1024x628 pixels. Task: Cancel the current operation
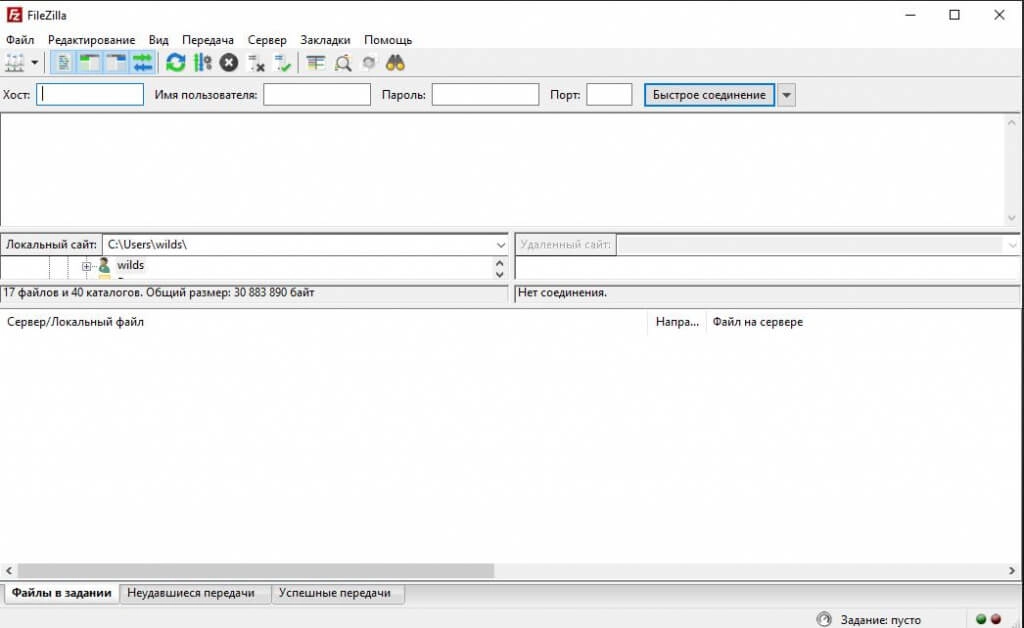click(229, 63)
